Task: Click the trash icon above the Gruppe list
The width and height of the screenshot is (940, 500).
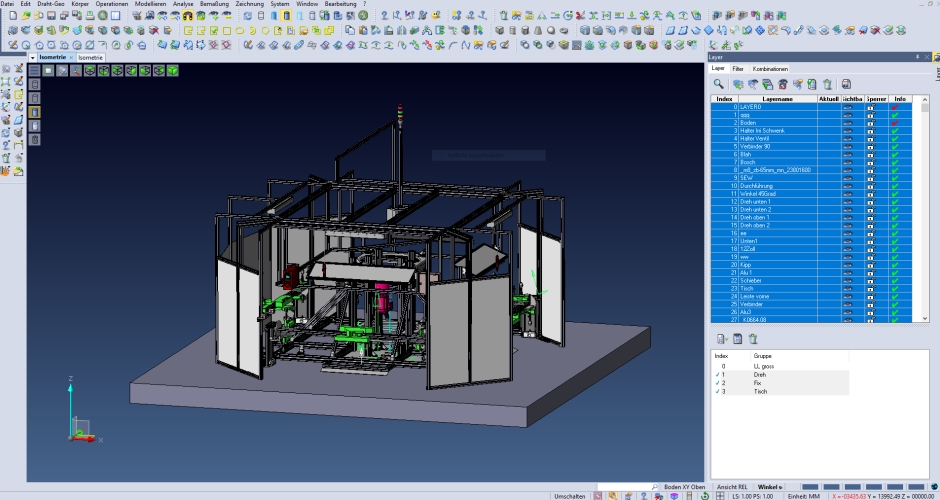Action: click(754, 339)
